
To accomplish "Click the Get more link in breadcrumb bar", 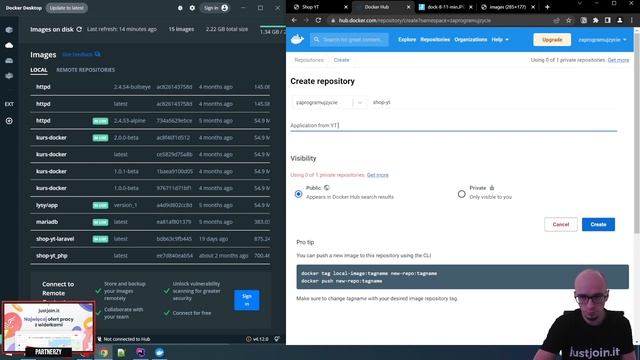I will click(x=618, y=60).
